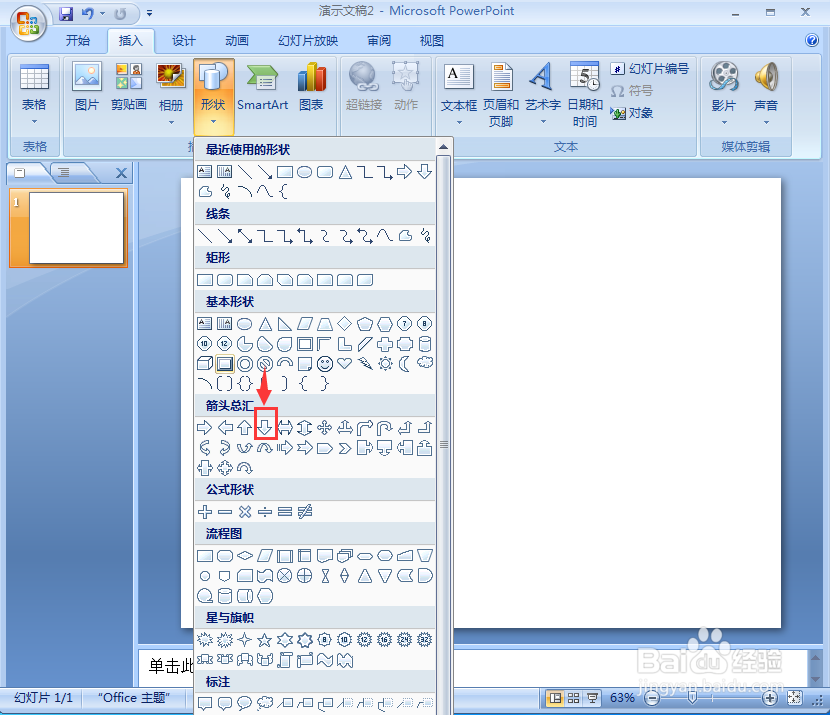Undo last action in quick access toolbar
Viewport: 830px width, 715px height.
pyautogui.click(x=87, y=13)
